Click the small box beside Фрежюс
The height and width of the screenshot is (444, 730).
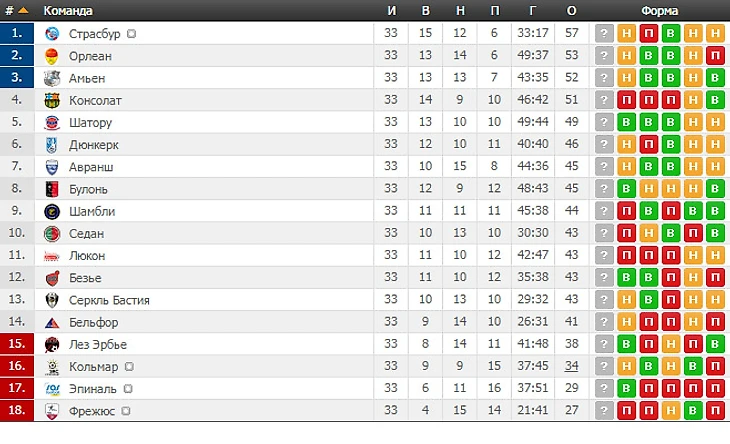coord(126,411)
